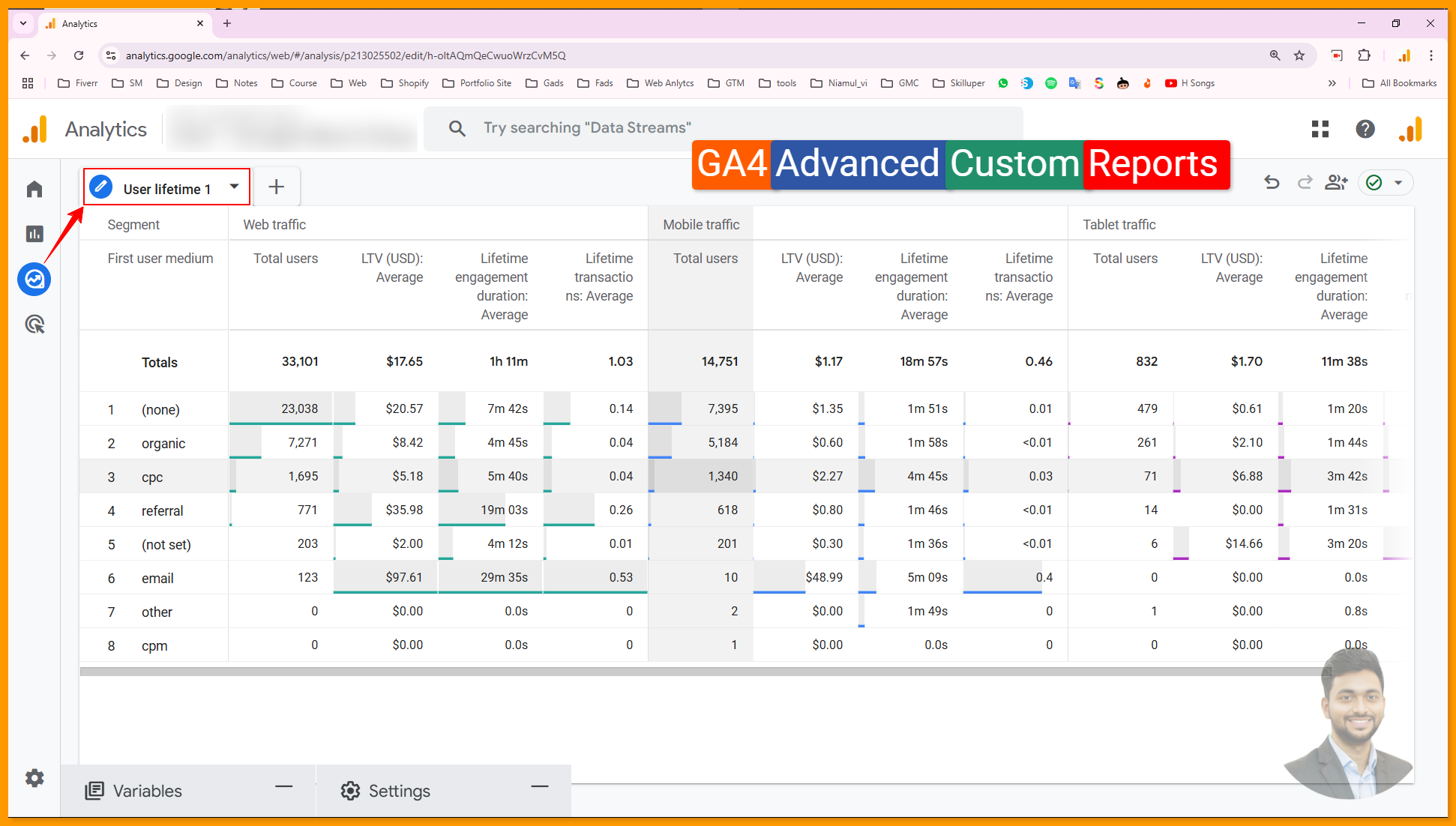This screenshot has height=826, width=1456.
Task: Click the Admin gear icon at bottom left
Action: click(x=34, y=778)
